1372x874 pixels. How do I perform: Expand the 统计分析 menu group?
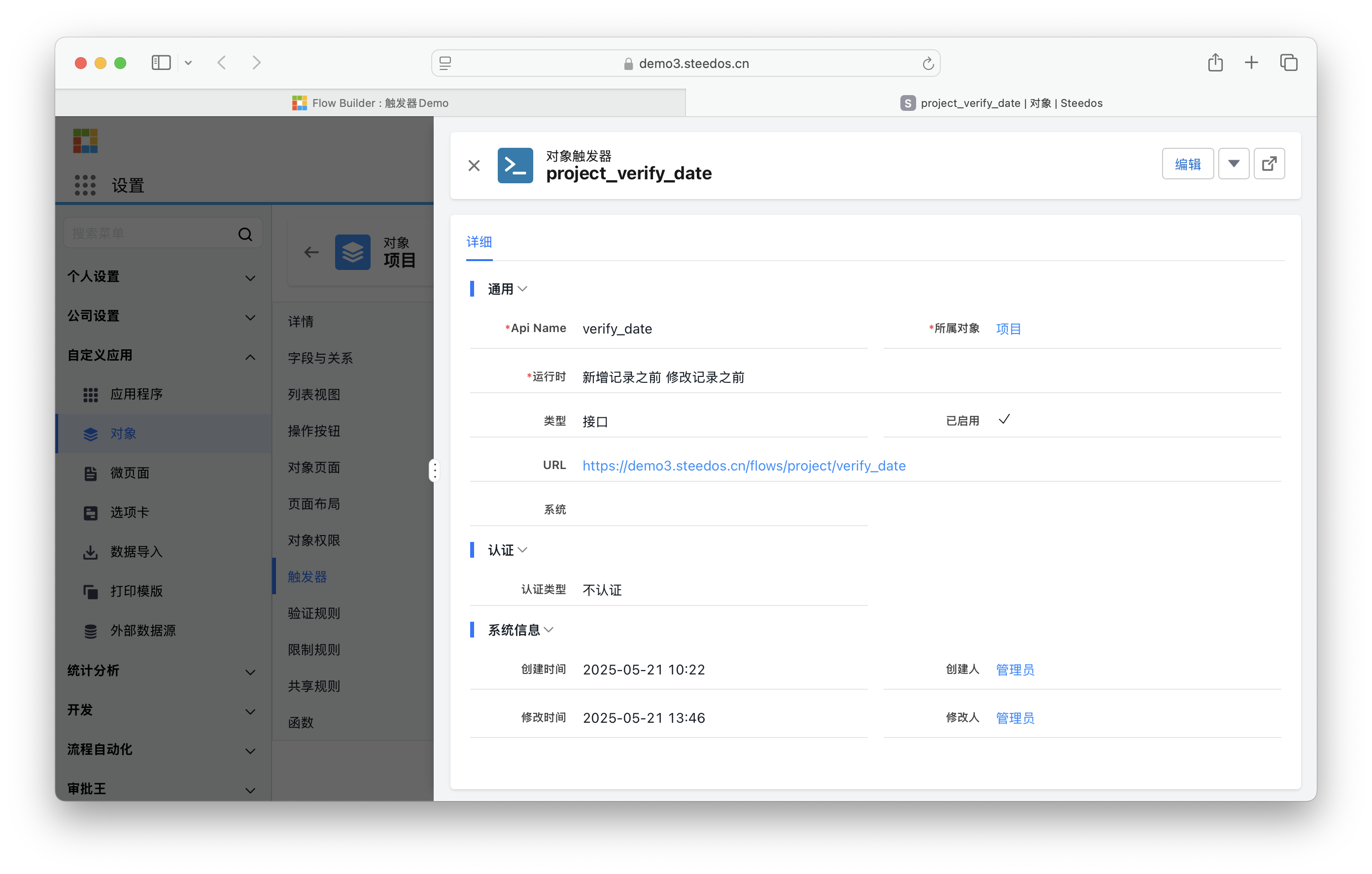pos(163,671)
